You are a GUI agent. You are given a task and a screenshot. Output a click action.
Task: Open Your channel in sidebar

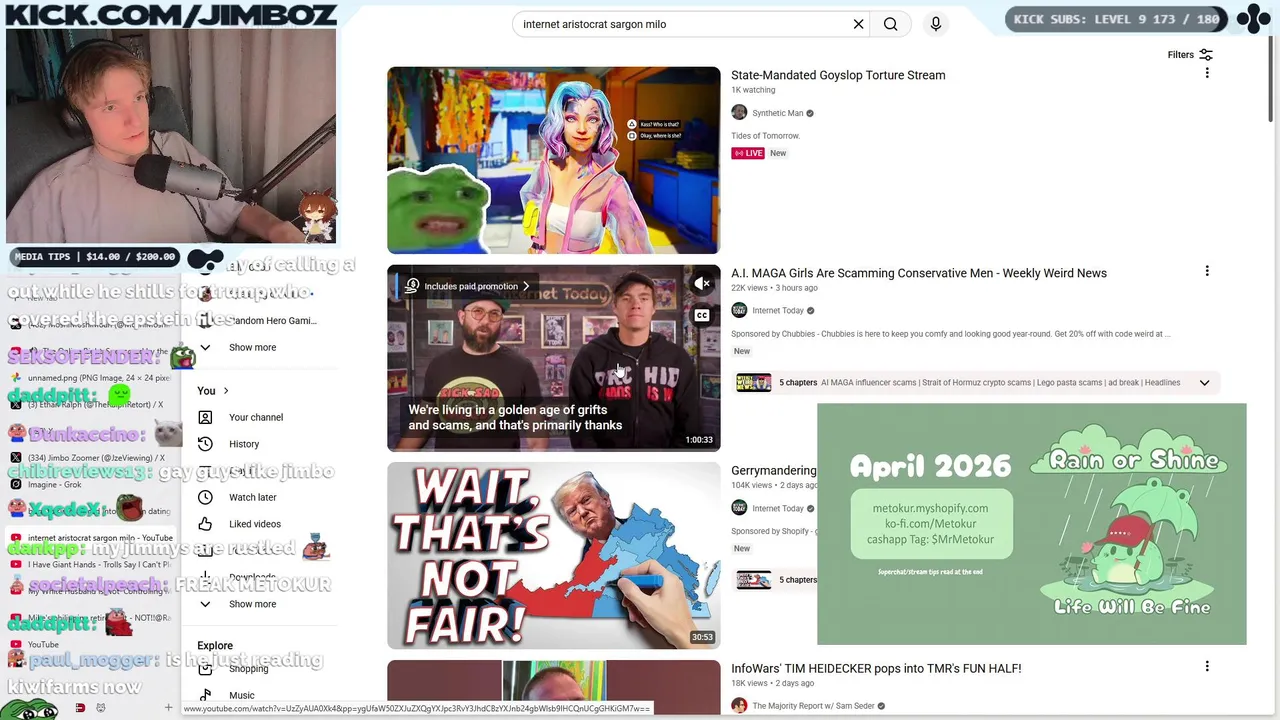(256, 417)
